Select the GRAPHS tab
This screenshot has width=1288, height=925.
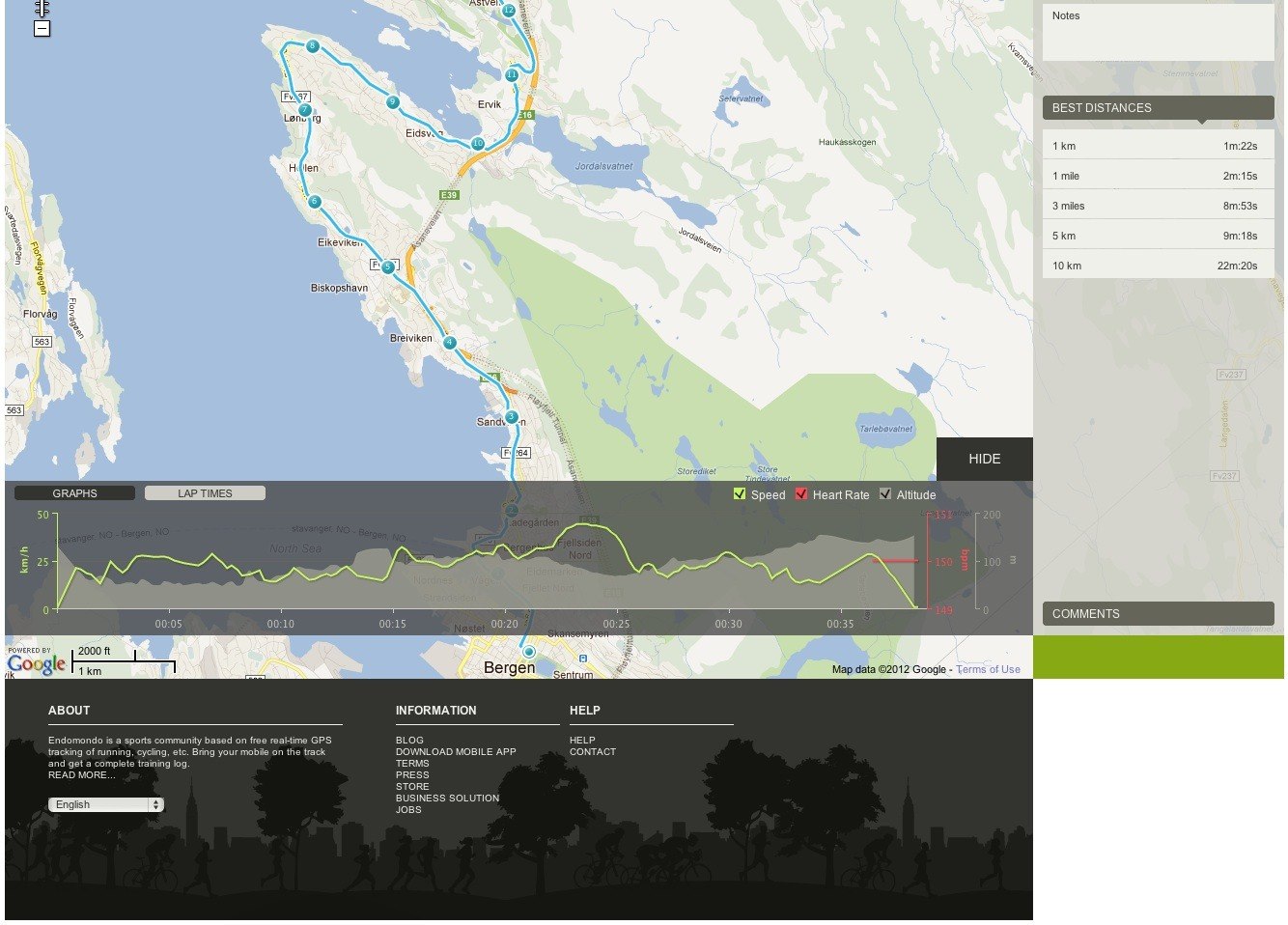coord(76,492)
